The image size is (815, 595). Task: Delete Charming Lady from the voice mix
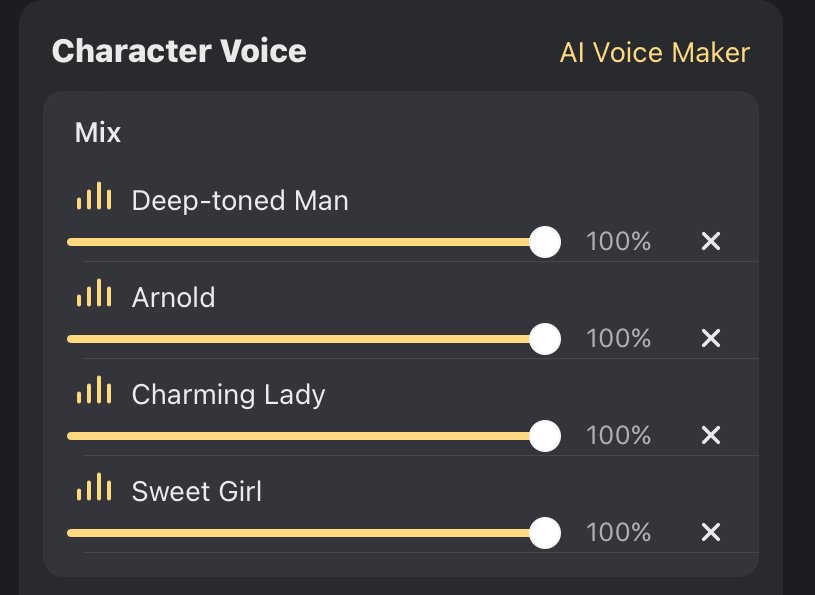(x=711, y=435)
